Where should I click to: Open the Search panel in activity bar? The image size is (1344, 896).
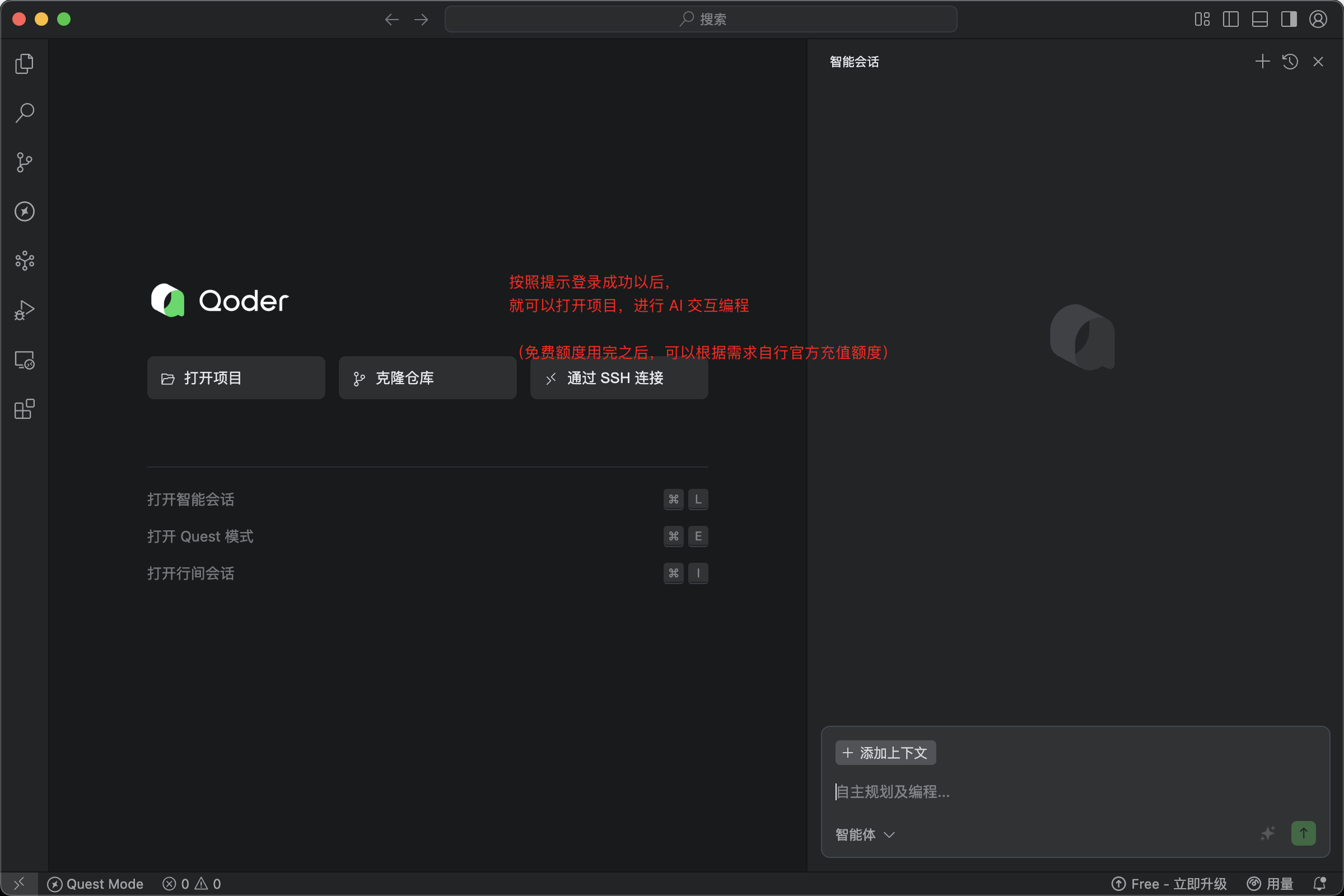[x=24, y=113]
